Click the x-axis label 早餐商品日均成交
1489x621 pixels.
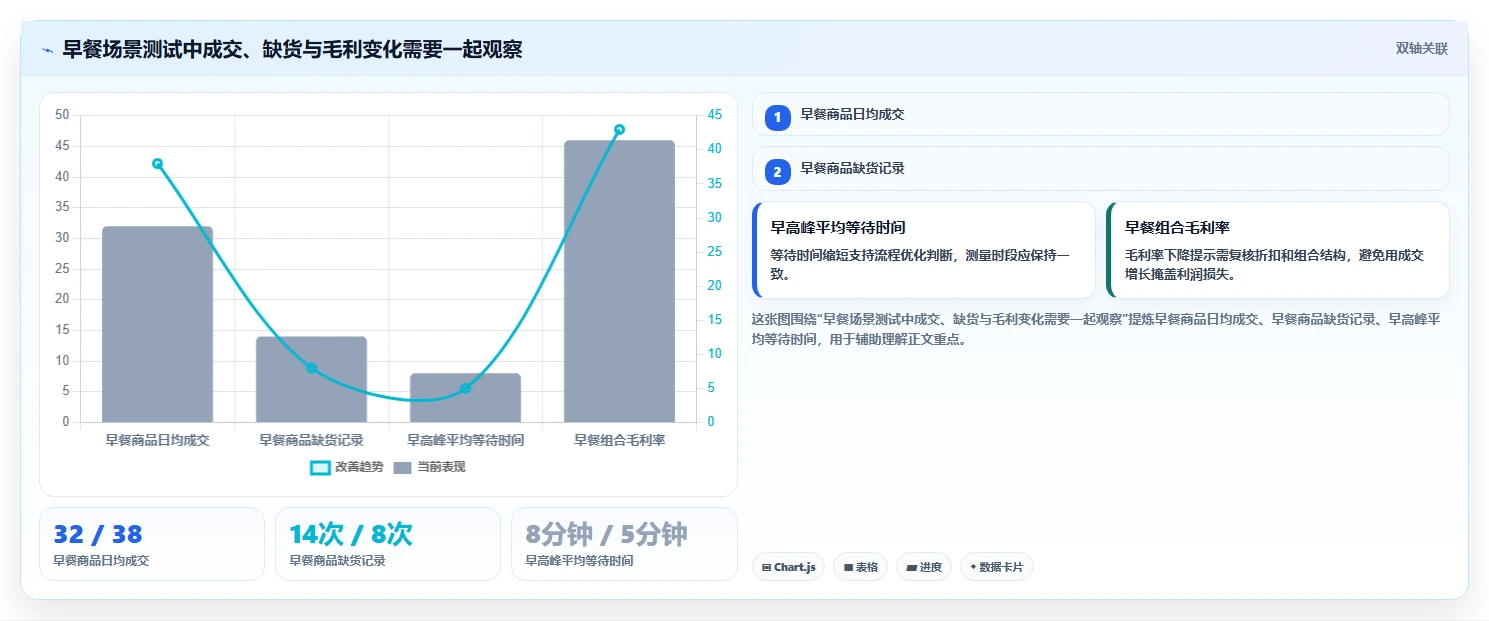157,440
